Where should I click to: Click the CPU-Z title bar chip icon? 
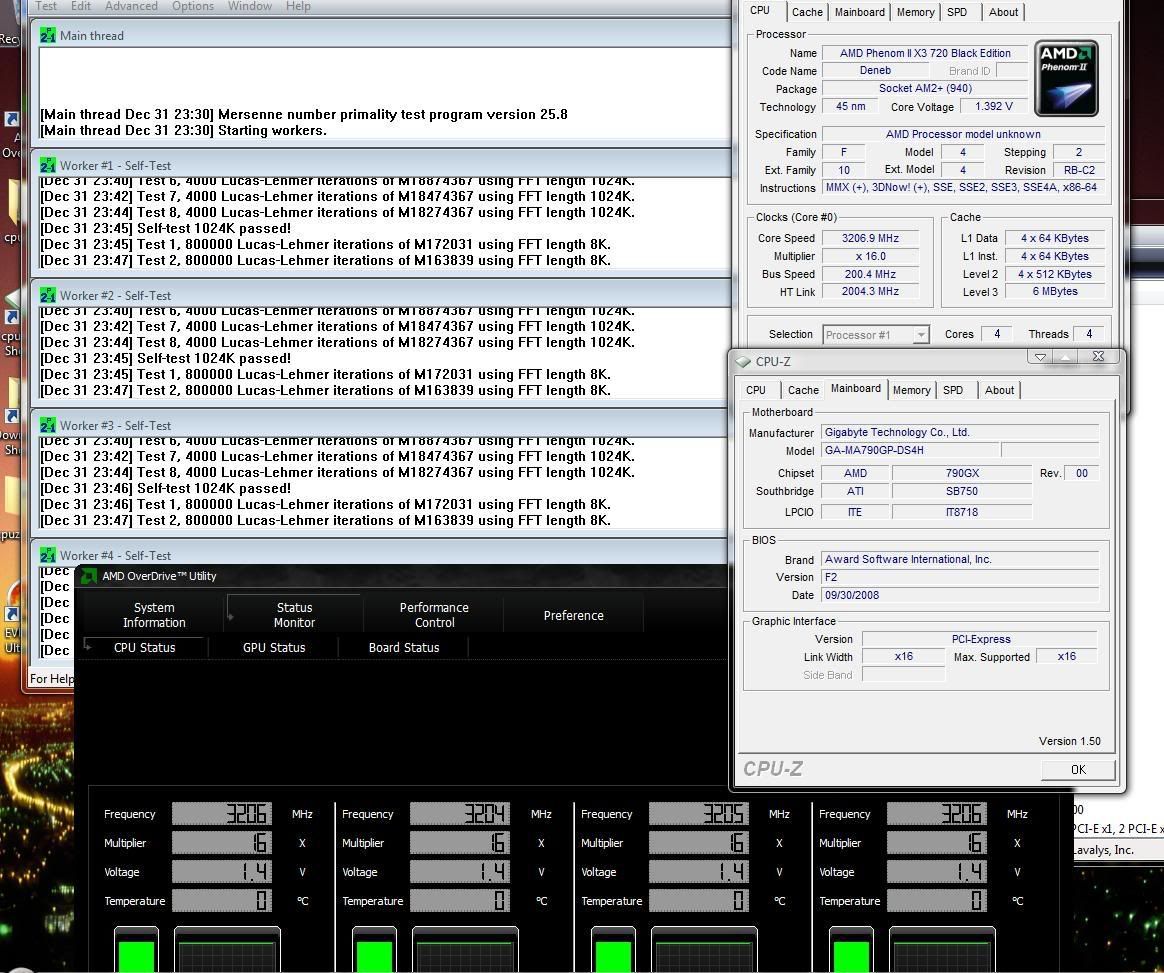(743, 362)
